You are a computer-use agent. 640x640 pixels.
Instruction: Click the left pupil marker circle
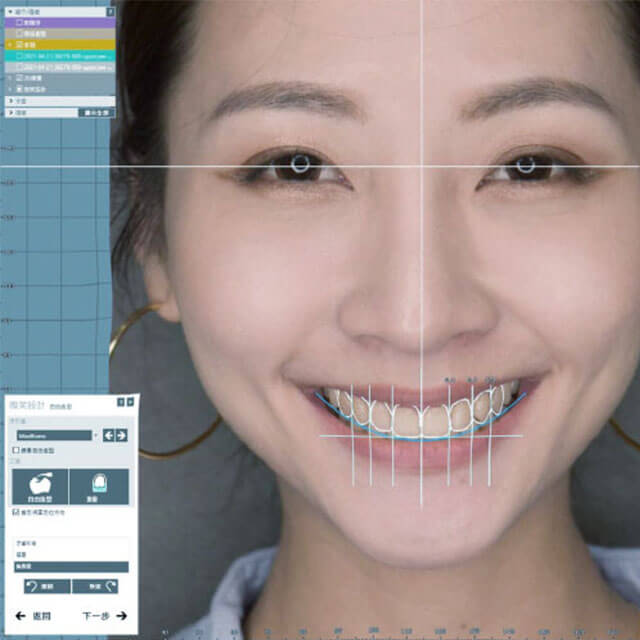point(298,162)
